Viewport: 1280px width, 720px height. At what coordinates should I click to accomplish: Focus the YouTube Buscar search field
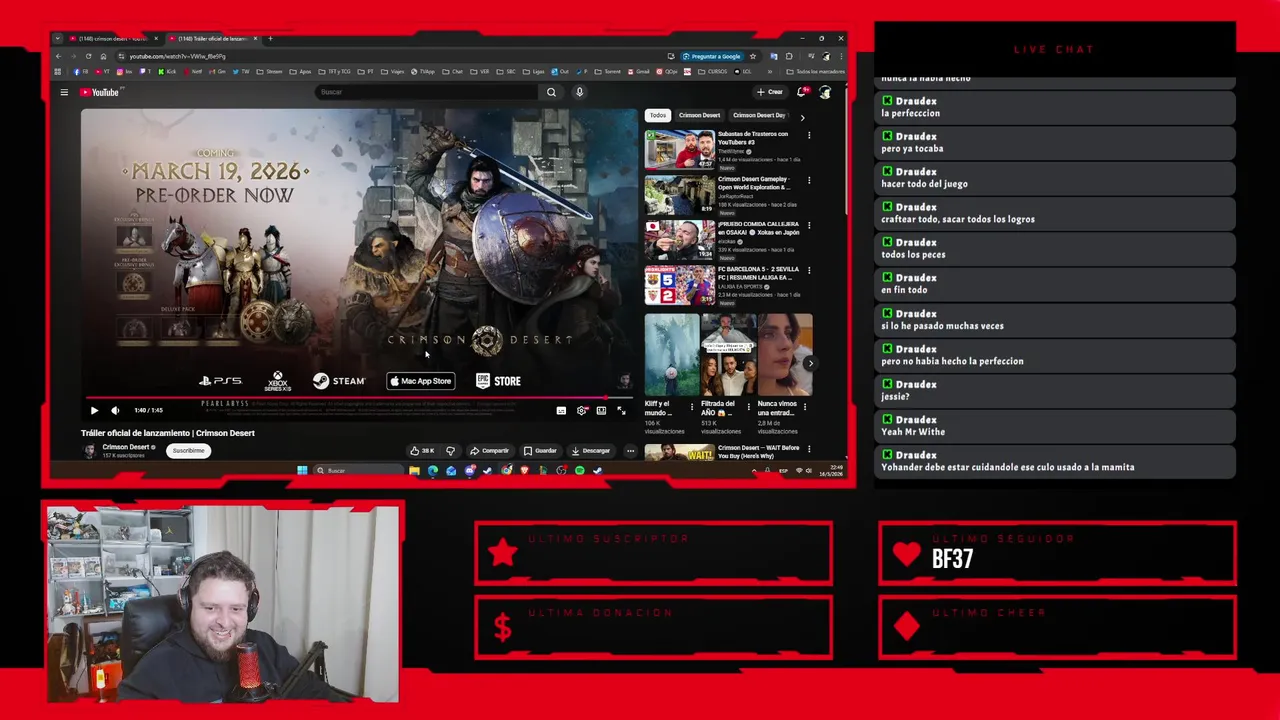point(428,92)
